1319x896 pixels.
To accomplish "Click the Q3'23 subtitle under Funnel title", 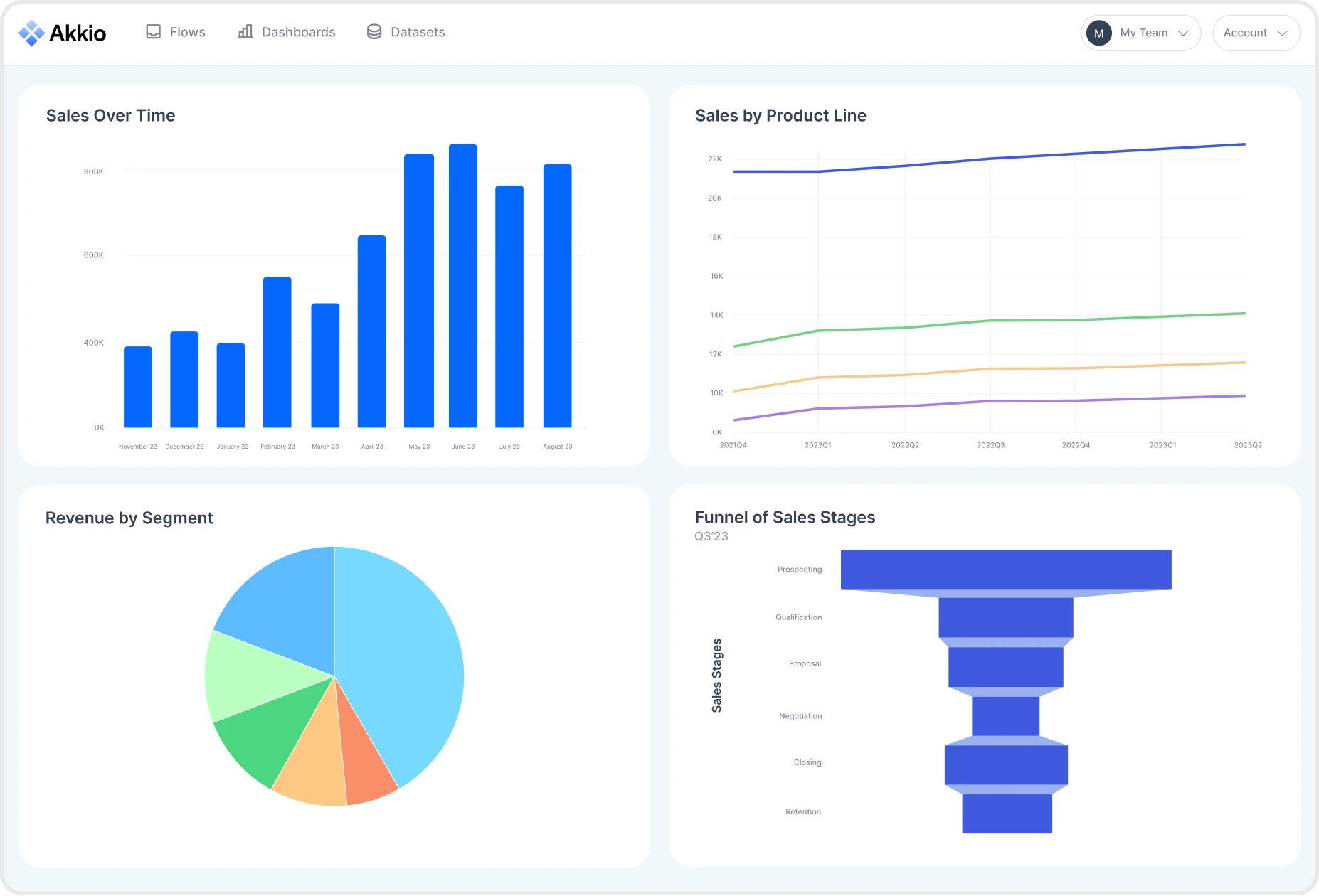I will coord(711,536).
